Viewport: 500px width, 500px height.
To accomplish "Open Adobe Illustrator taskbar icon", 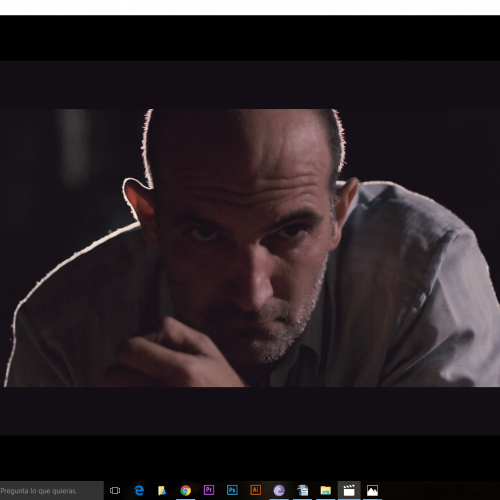I will click(x=256, y=490).
